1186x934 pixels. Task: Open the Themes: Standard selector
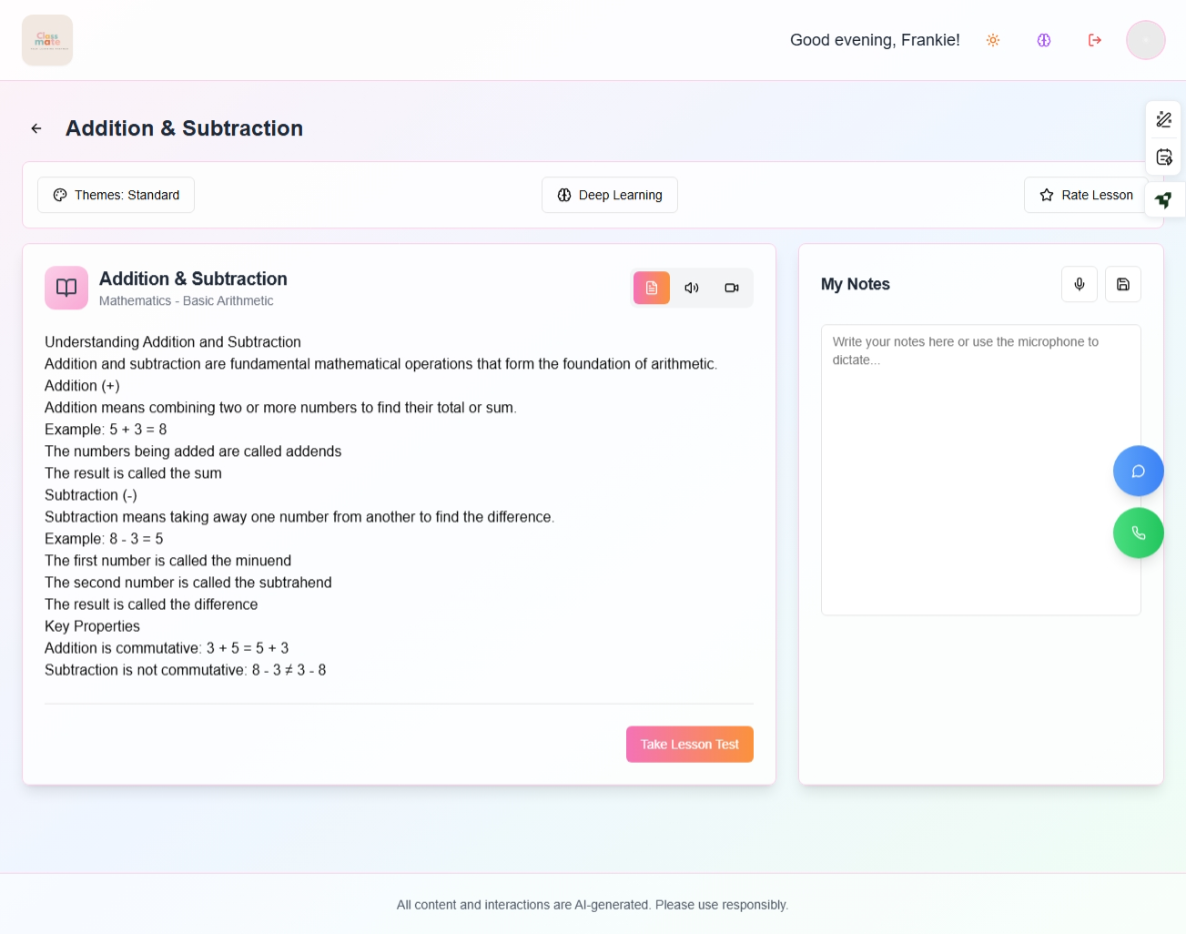click(x=115, y=194)
